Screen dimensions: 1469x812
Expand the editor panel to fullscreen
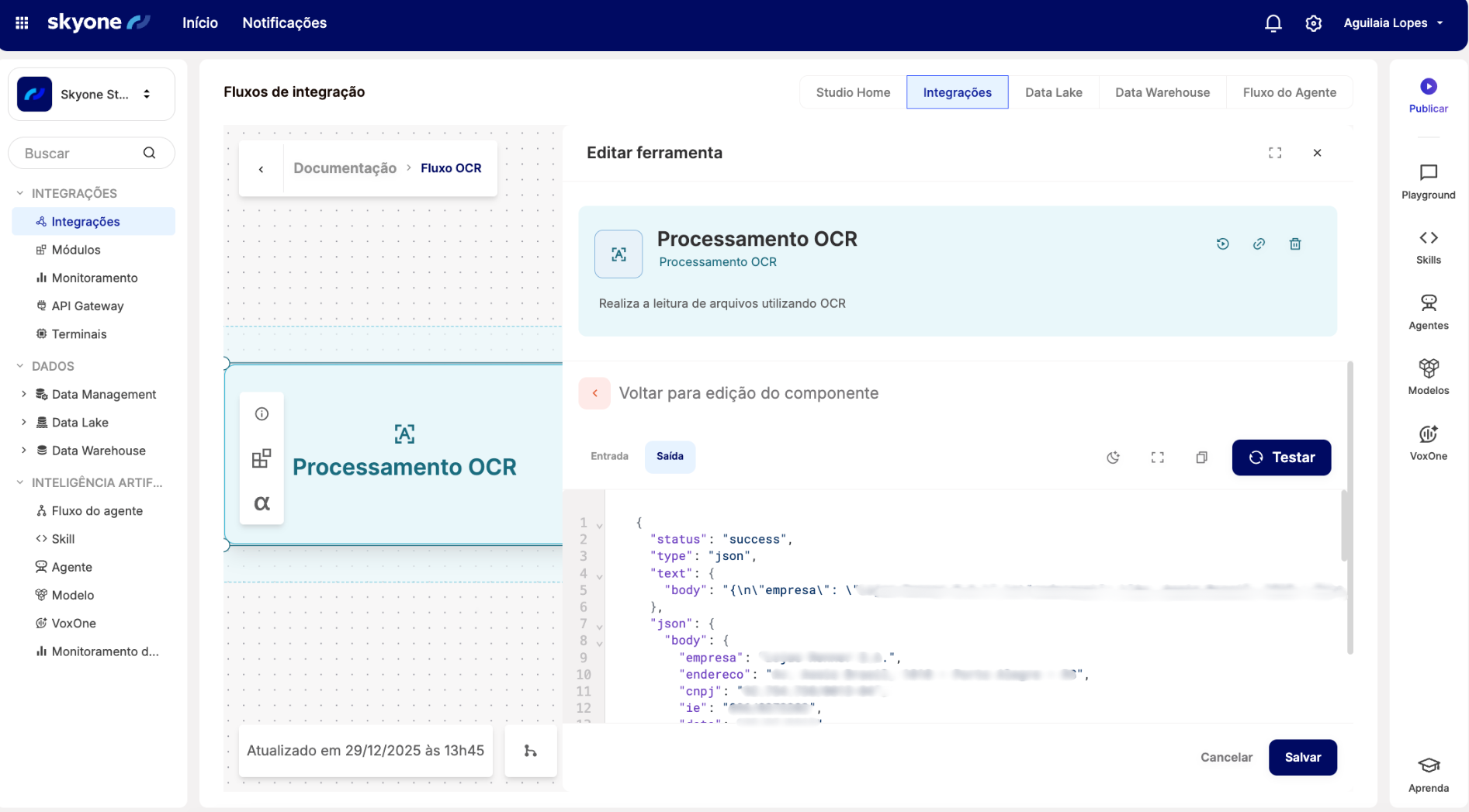point(1274,153)
